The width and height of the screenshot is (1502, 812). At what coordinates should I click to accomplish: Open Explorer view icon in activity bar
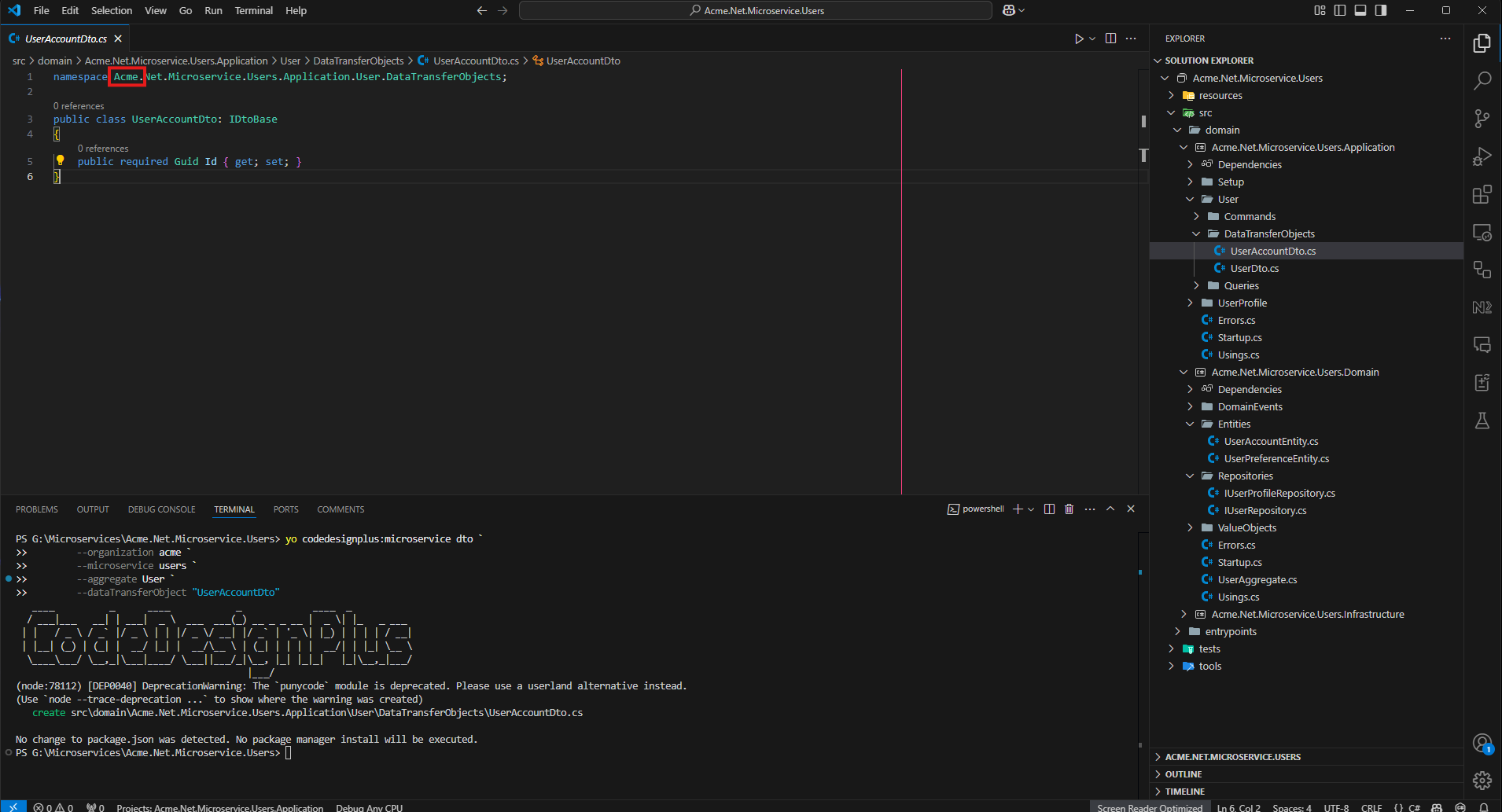(x=1482, y=43)
